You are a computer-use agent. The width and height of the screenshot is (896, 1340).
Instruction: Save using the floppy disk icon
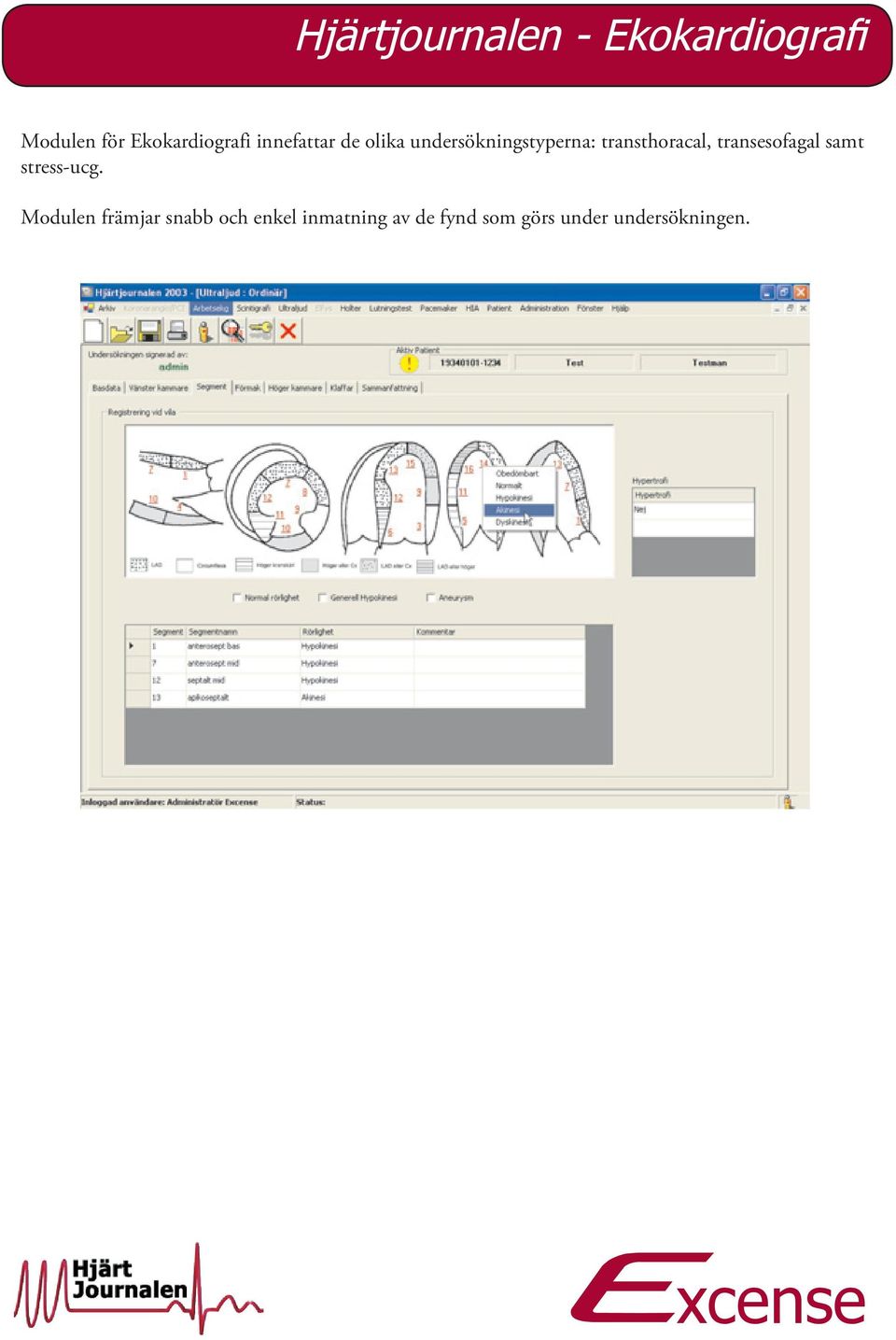point(149,331)
